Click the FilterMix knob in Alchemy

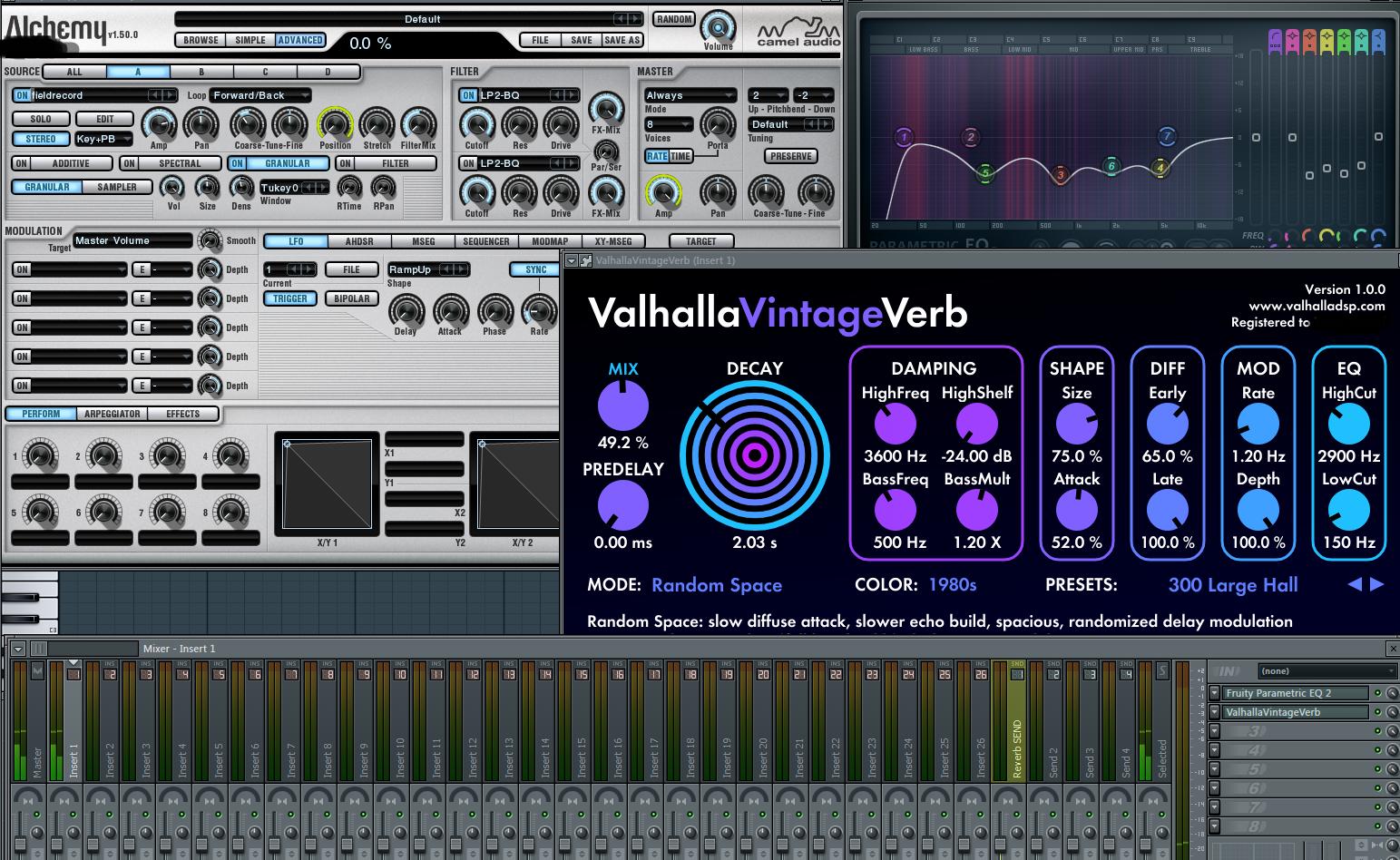pyautogui.click(x=418, y=124)
